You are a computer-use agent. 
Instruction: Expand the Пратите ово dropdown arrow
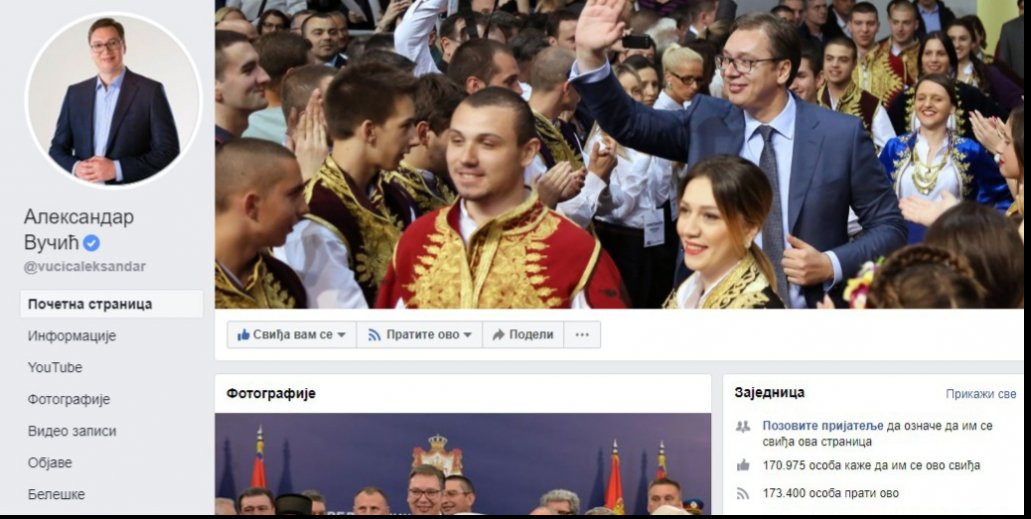(468, 335)
